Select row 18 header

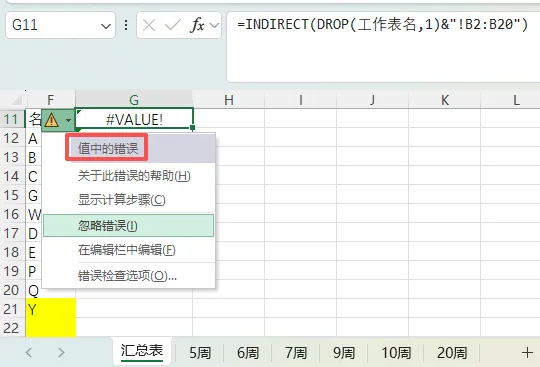[11, 252]
